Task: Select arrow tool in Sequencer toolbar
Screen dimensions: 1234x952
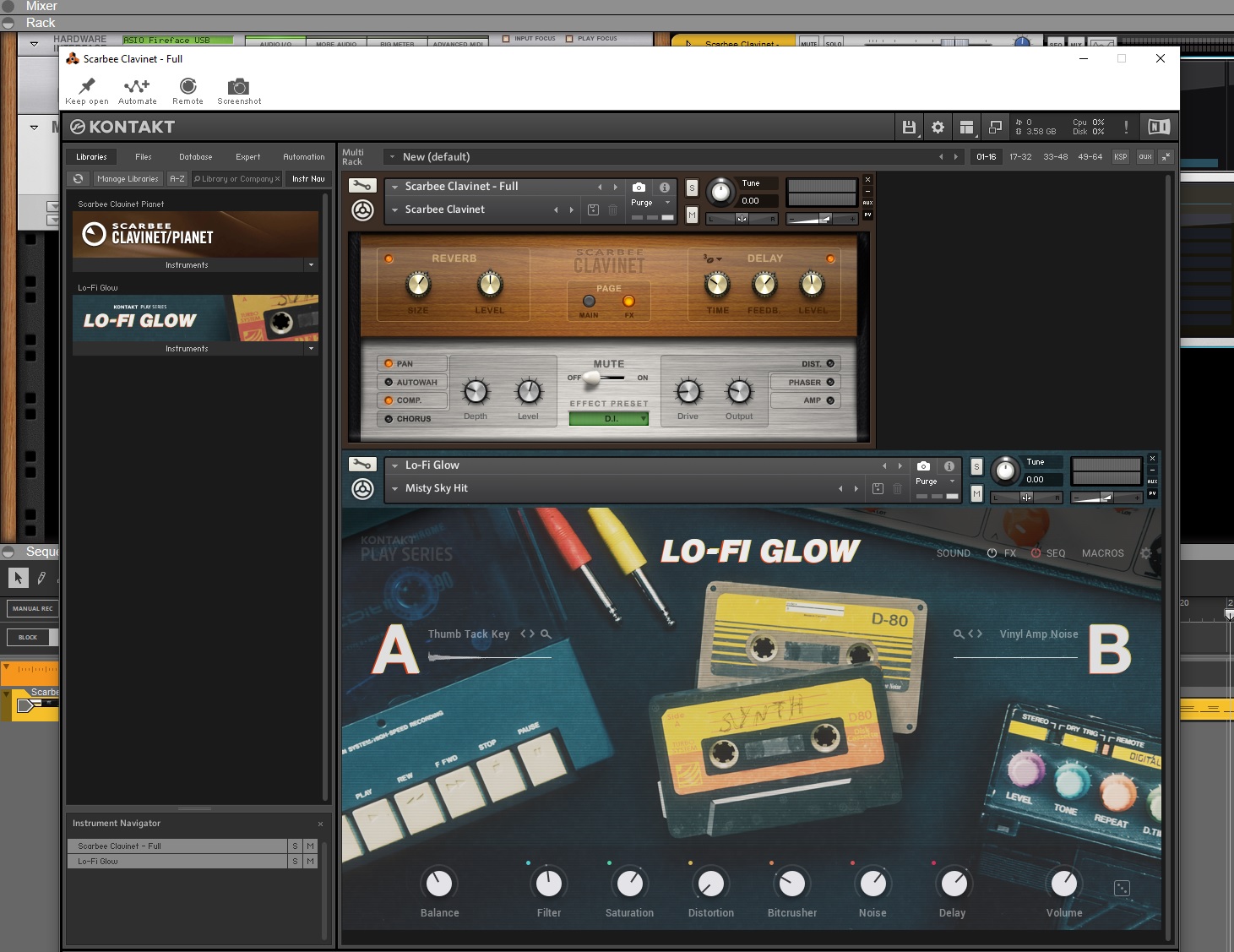Action: 18,578
